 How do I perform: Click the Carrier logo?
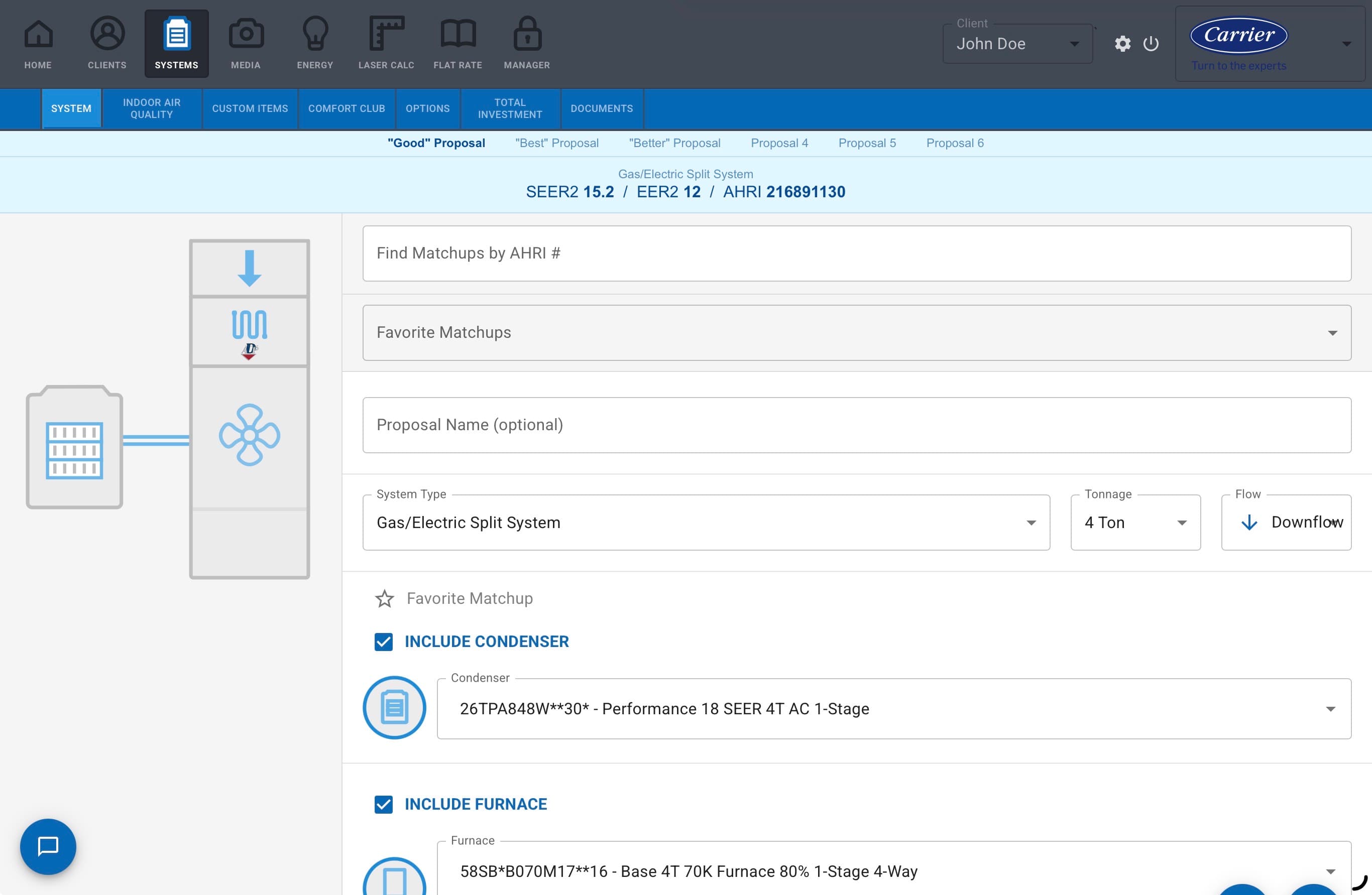tap(1239, 35)
